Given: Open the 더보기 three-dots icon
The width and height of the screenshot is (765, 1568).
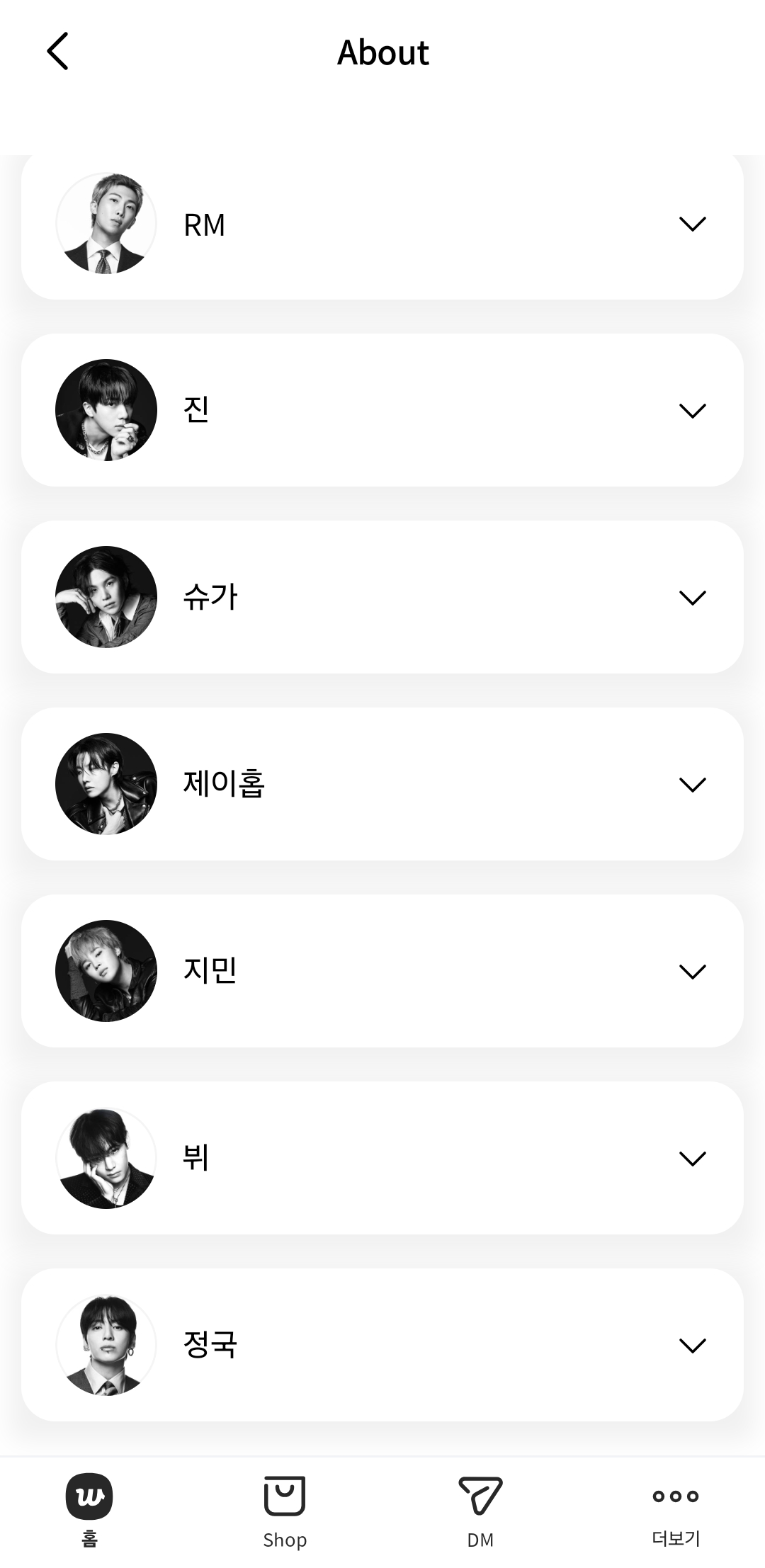Looking at the screenshot, I should pyautogui.click(x=676, y=1496).
